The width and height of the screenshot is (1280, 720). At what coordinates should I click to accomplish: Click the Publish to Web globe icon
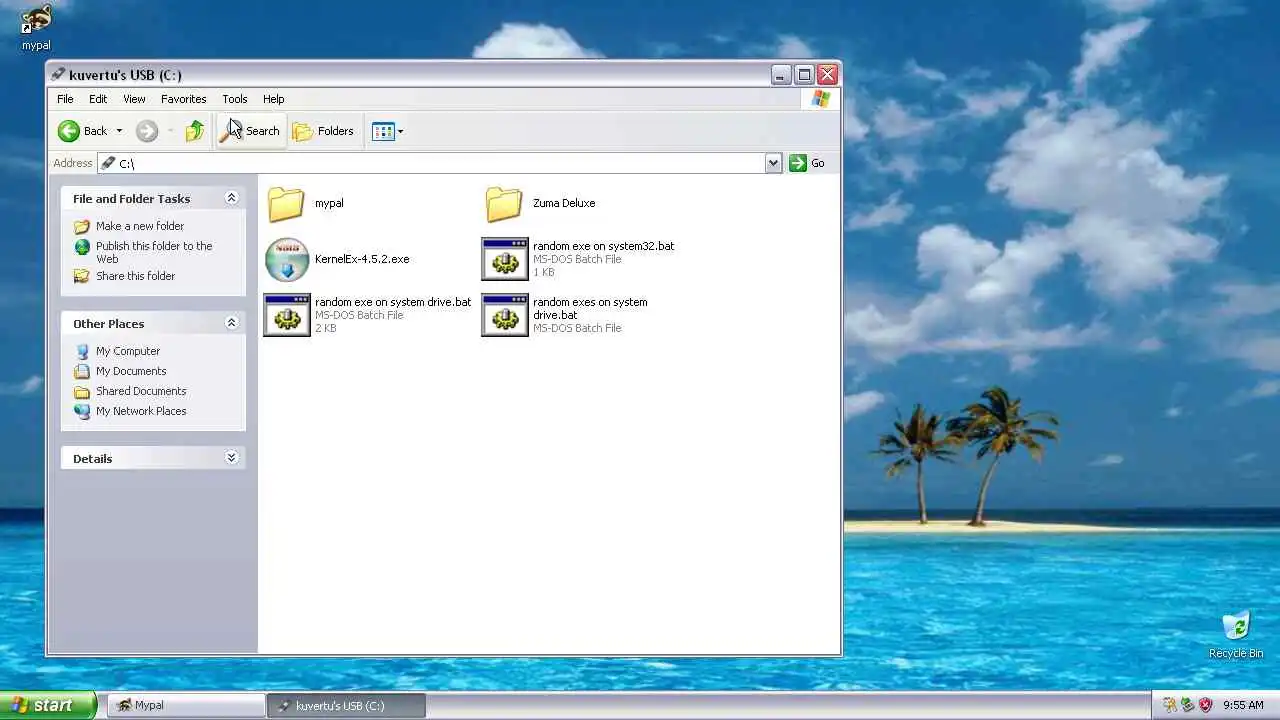click(x=82, y=247)
